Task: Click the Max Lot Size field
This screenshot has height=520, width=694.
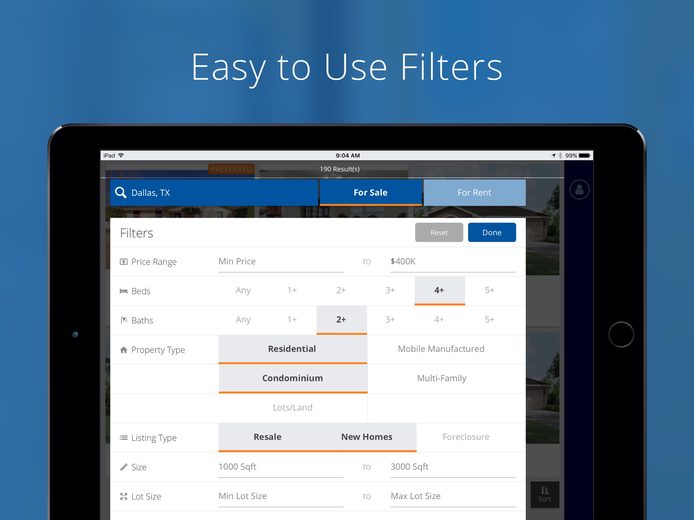Action: [453, 497]
